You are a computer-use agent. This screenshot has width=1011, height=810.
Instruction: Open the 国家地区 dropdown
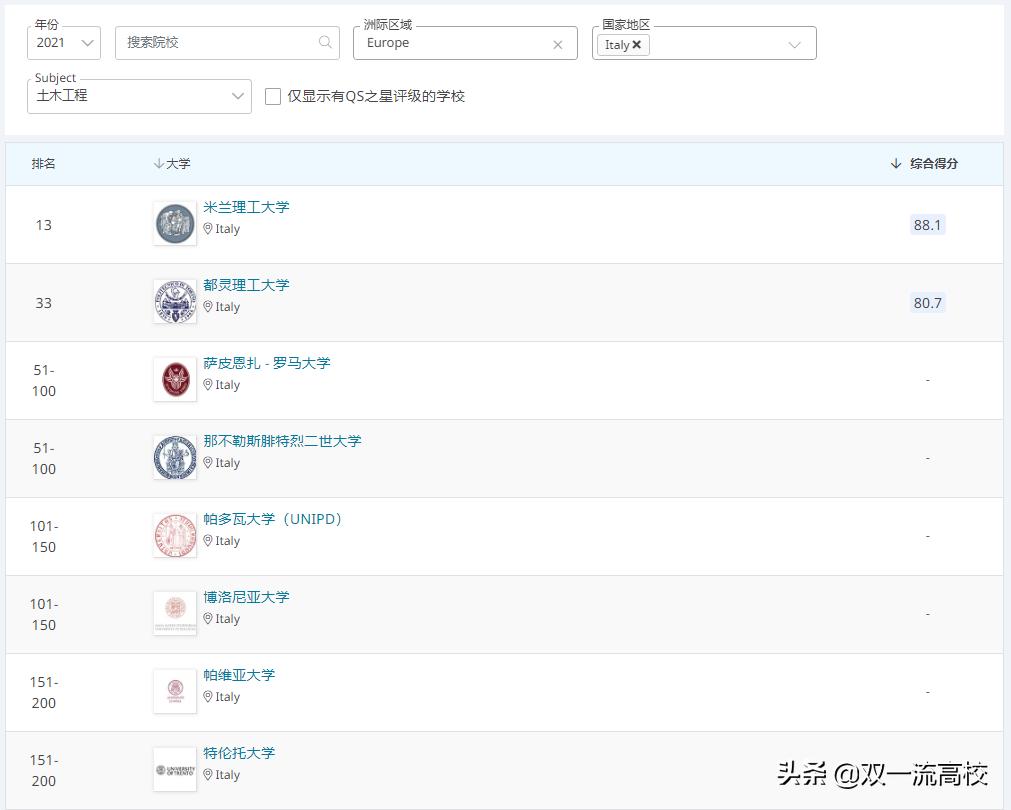(x=795, y=43)
